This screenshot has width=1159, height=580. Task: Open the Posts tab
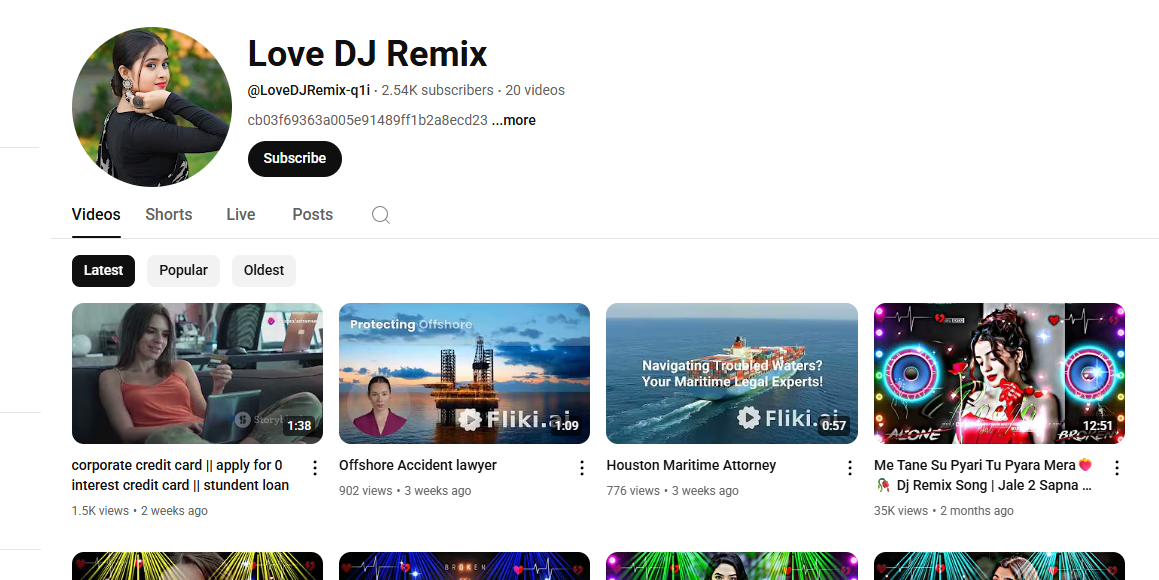pos(313,214)
